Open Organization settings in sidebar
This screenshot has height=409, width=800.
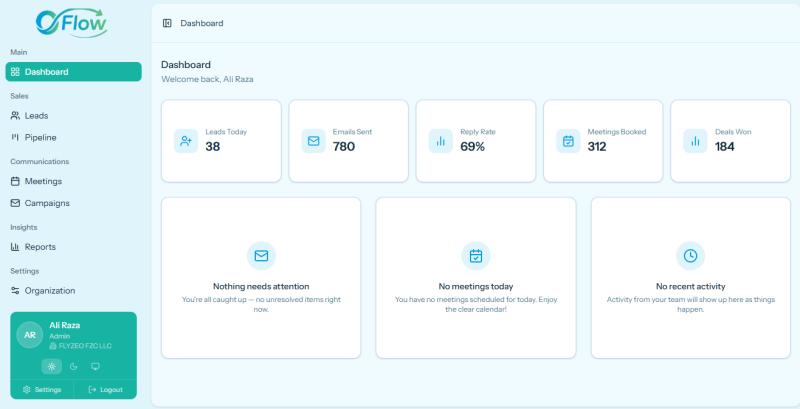tap(73, 291)
